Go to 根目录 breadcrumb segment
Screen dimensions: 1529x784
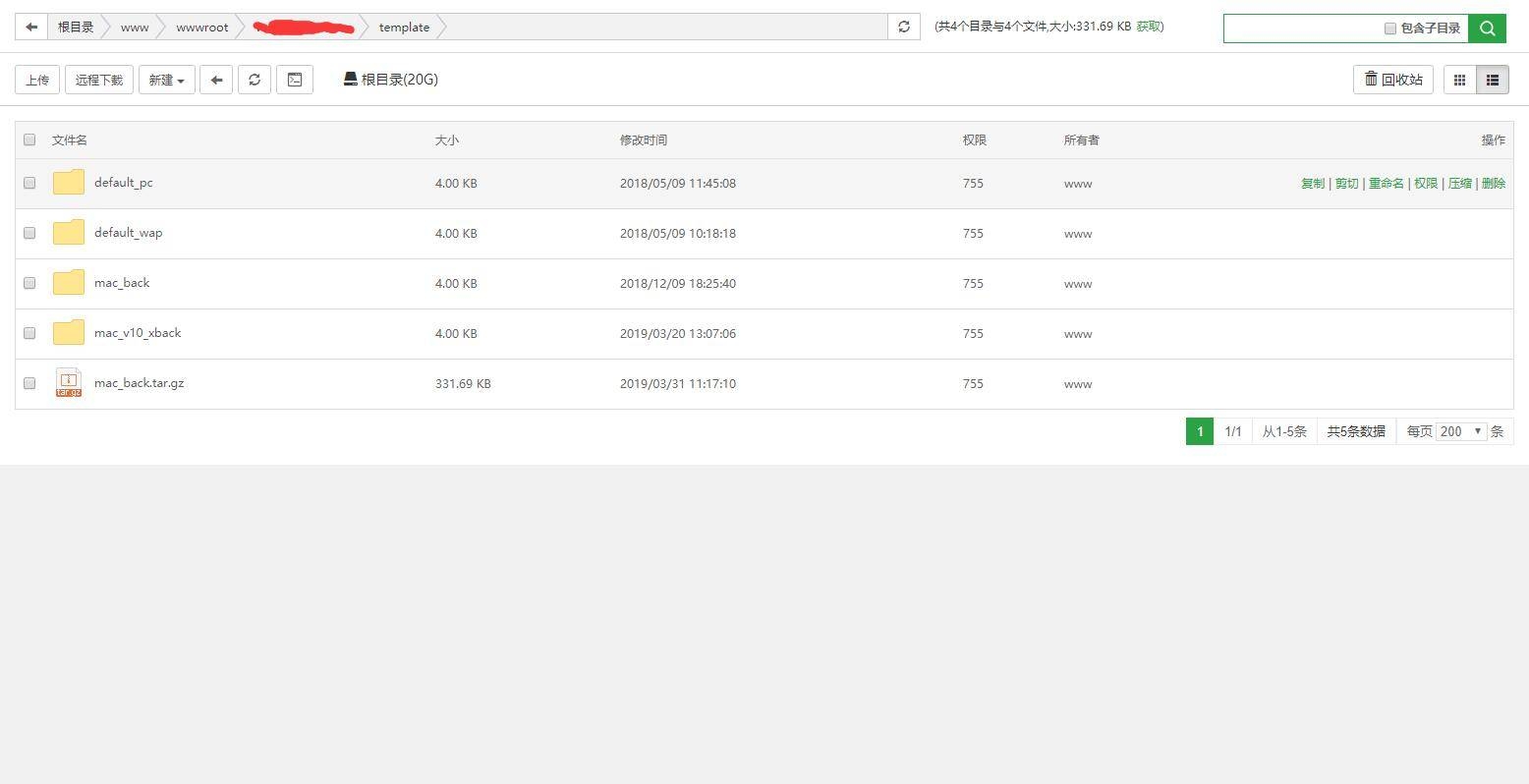76,28
